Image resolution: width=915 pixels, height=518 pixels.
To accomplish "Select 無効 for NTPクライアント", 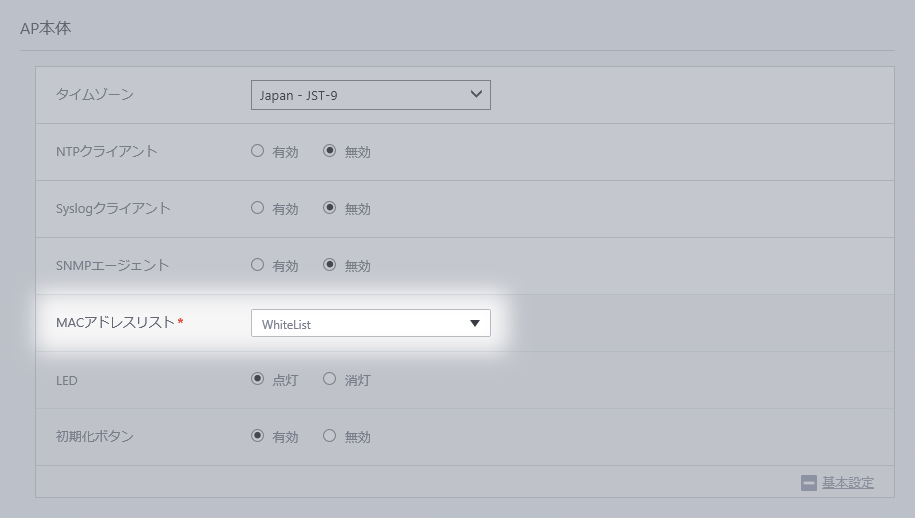I will coord(330,152).
